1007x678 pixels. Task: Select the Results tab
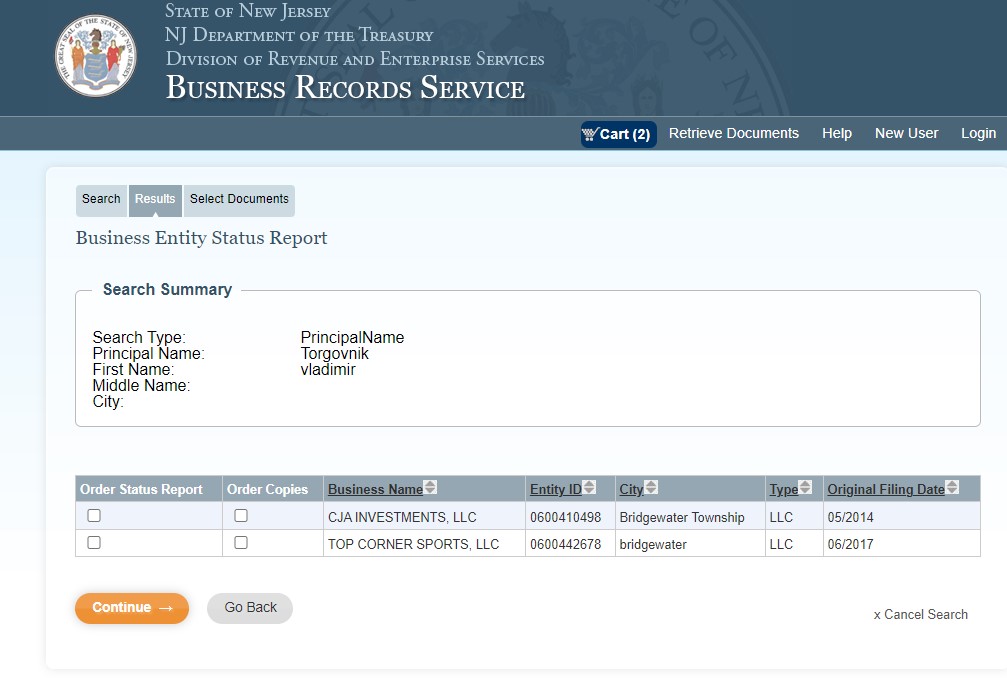tap(155, 199)
